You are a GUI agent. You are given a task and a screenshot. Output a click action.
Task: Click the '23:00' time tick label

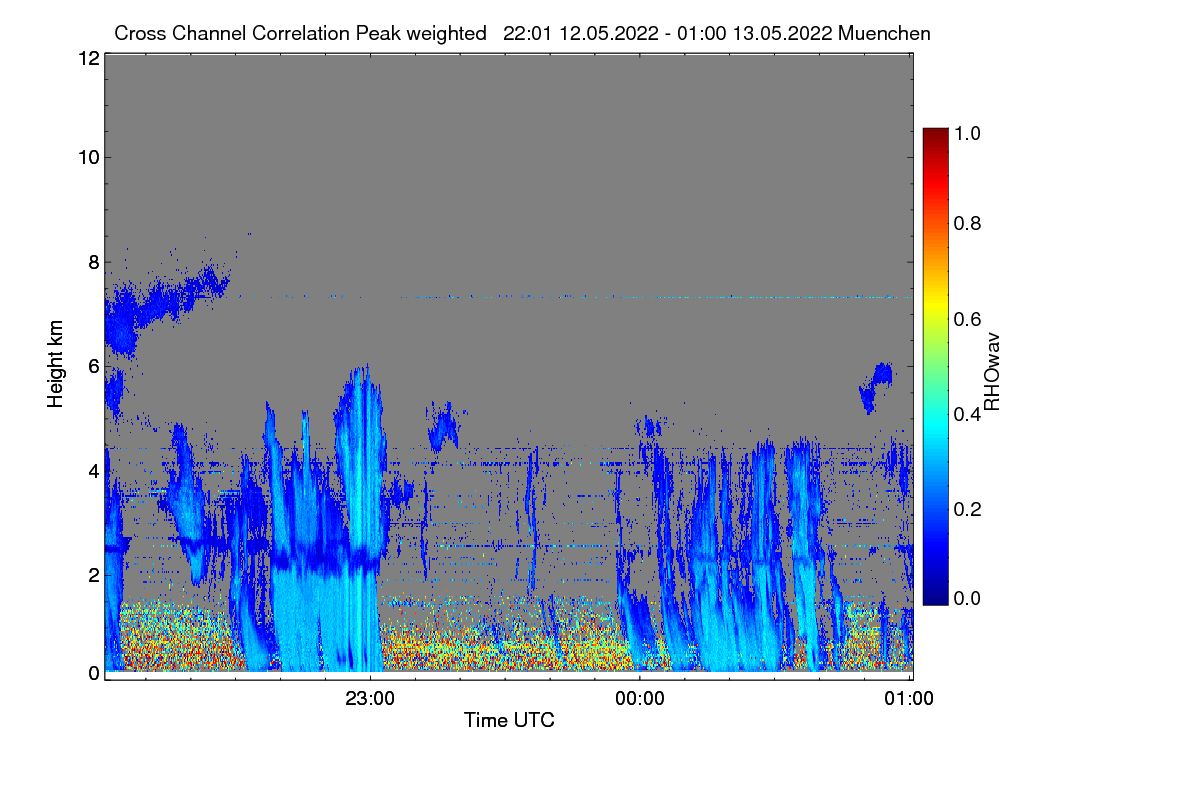pos(370,699)
